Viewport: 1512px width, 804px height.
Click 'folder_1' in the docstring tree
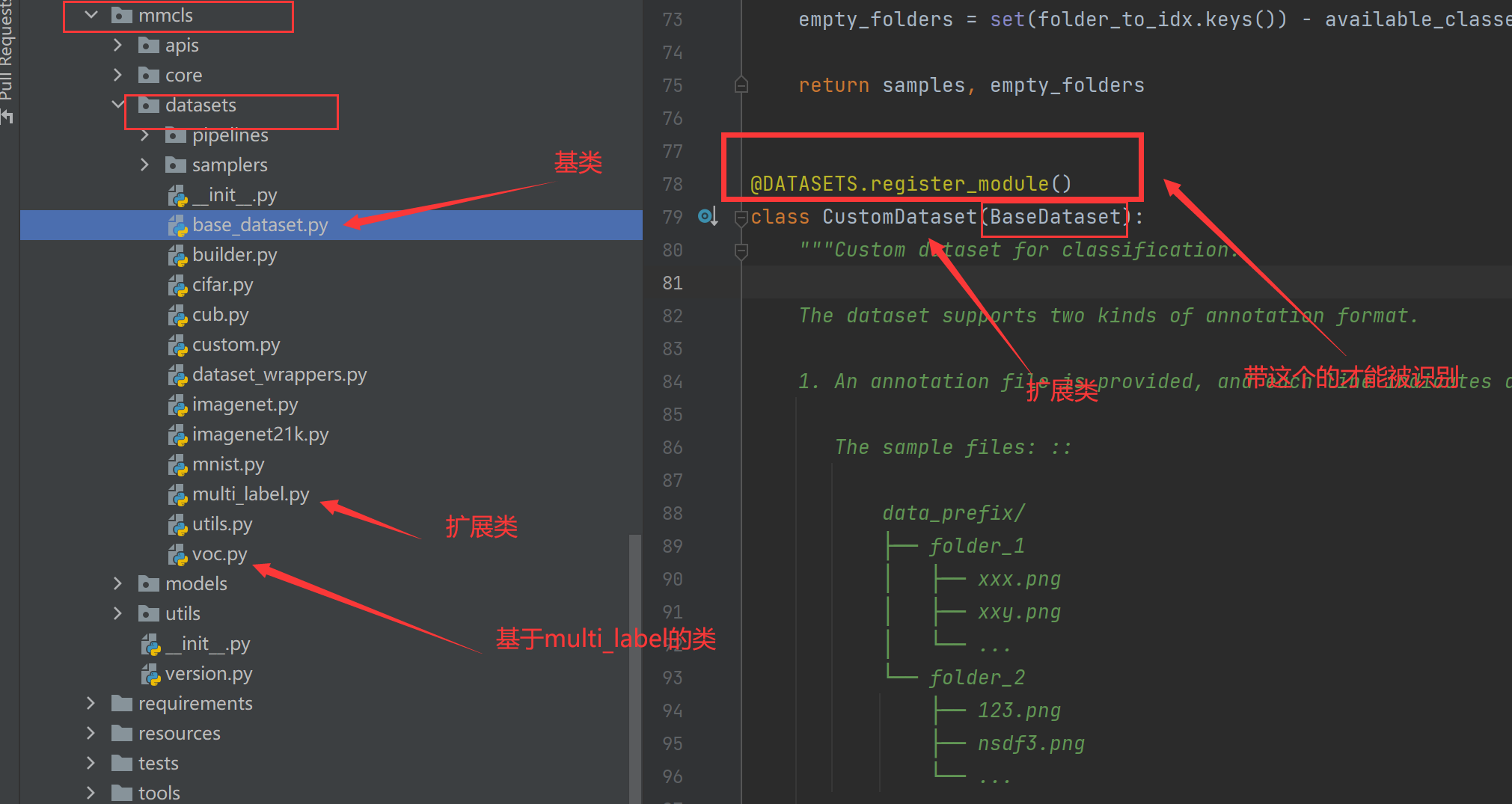(977, 546)
